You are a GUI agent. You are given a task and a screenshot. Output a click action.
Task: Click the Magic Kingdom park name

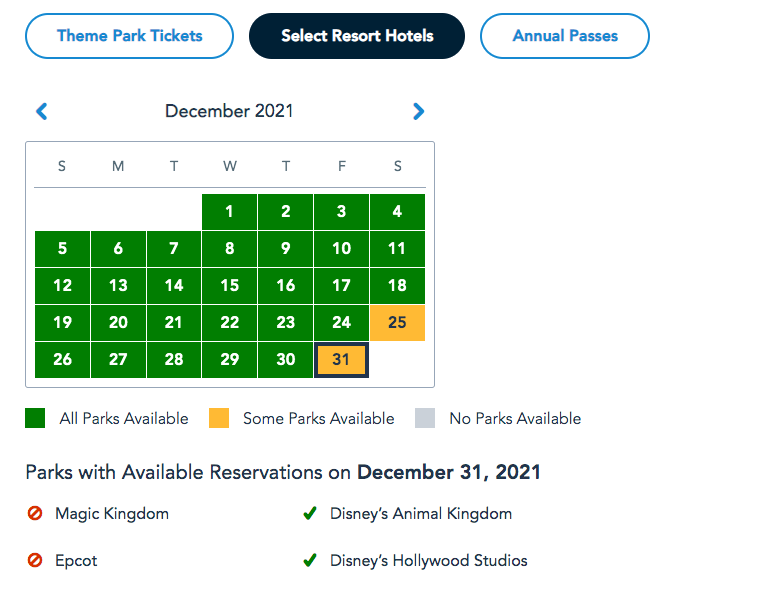[x=112, y=514]
